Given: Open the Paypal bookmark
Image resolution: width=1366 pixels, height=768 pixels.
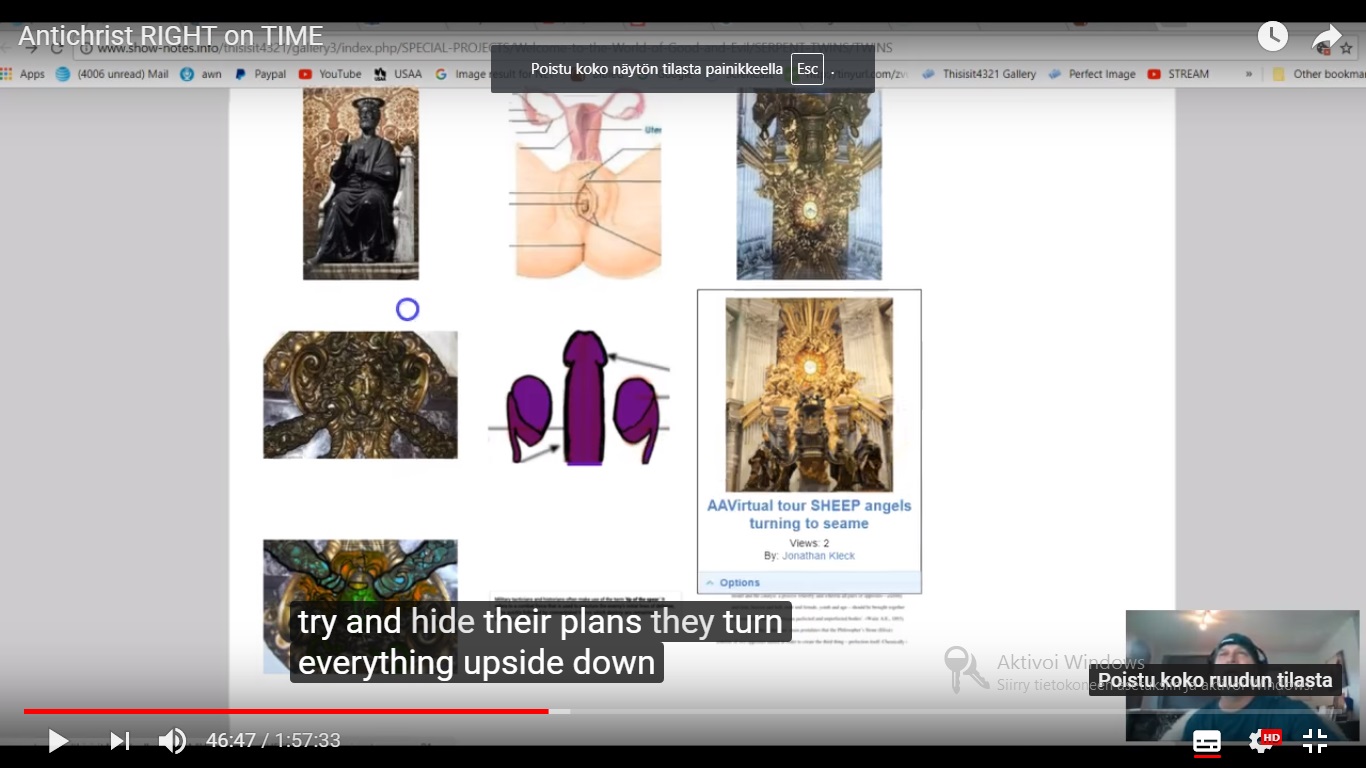Looking at the screenshot, I should click(260, 74).
